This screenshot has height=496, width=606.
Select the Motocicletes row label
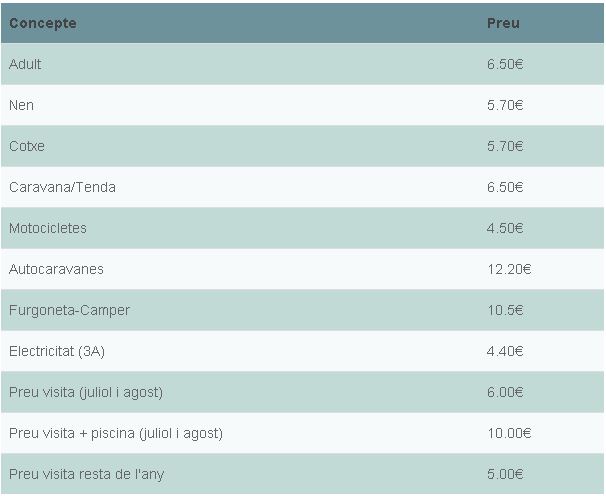[x=48, y=228]
